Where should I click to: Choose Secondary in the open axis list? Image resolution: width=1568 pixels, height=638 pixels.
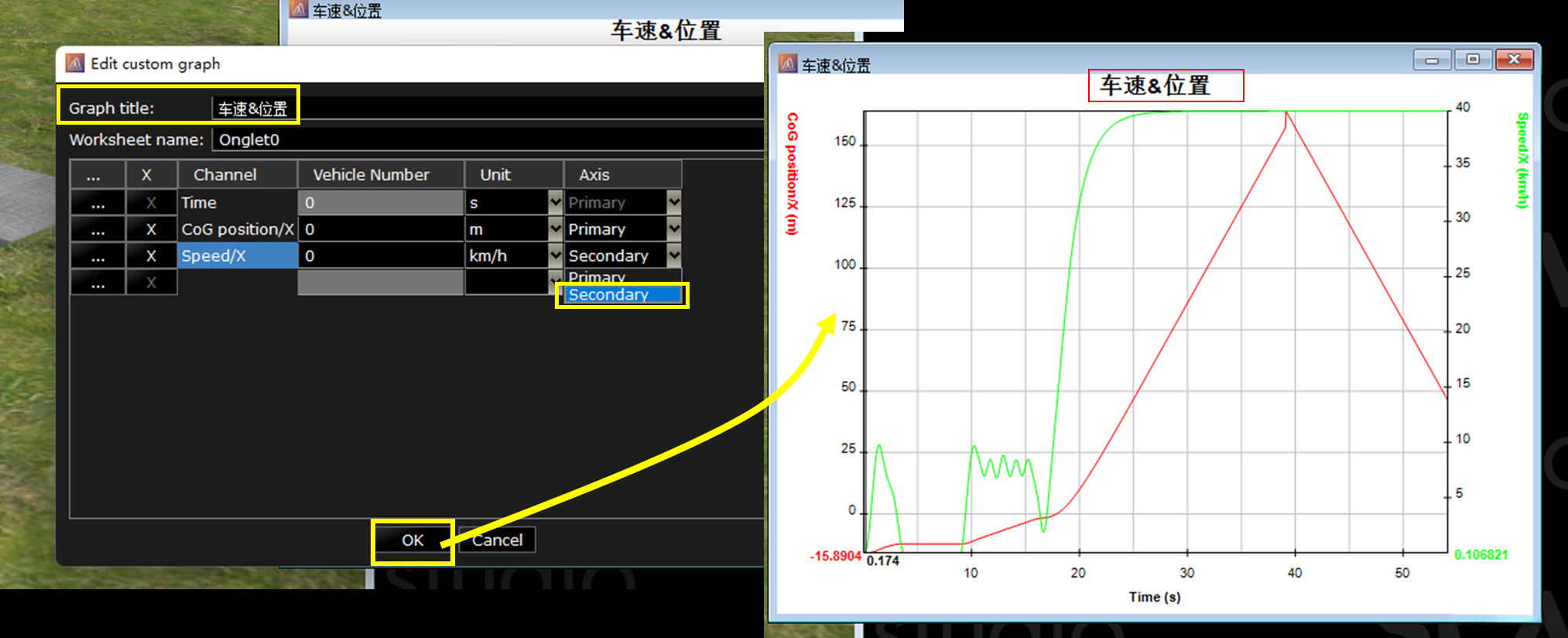[623, 294]
